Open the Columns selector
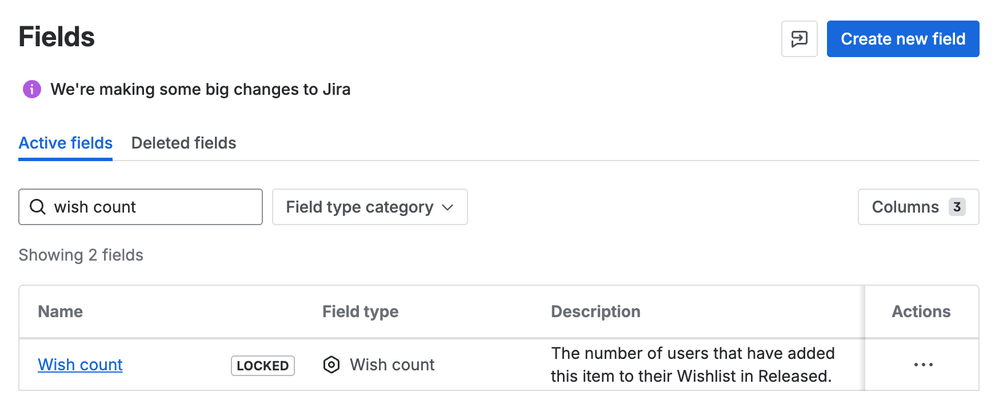The image size is (999, 408). pyautogui.click(x=917, y=207)
